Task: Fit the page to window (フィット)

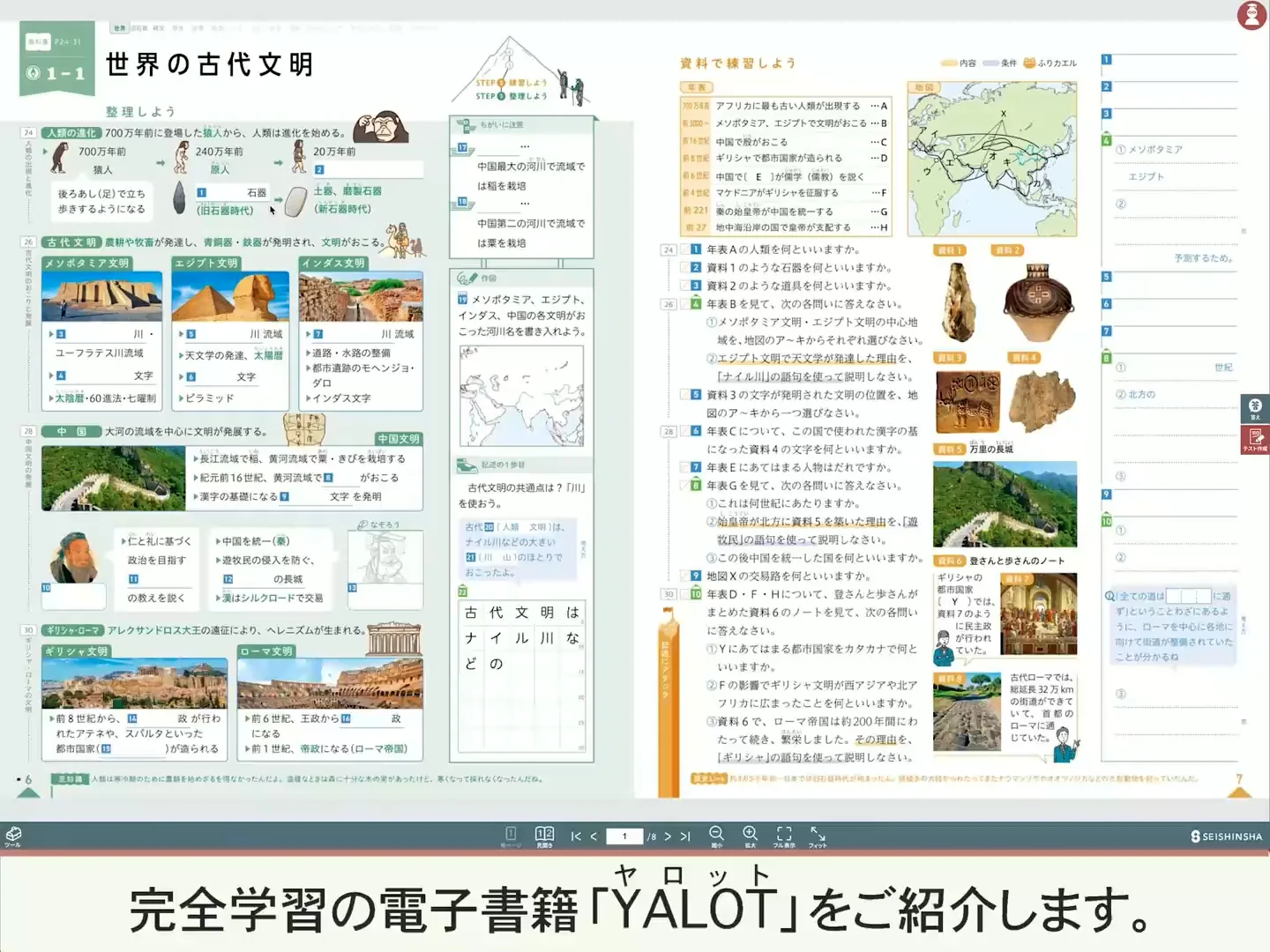Action: coord(818,836)
